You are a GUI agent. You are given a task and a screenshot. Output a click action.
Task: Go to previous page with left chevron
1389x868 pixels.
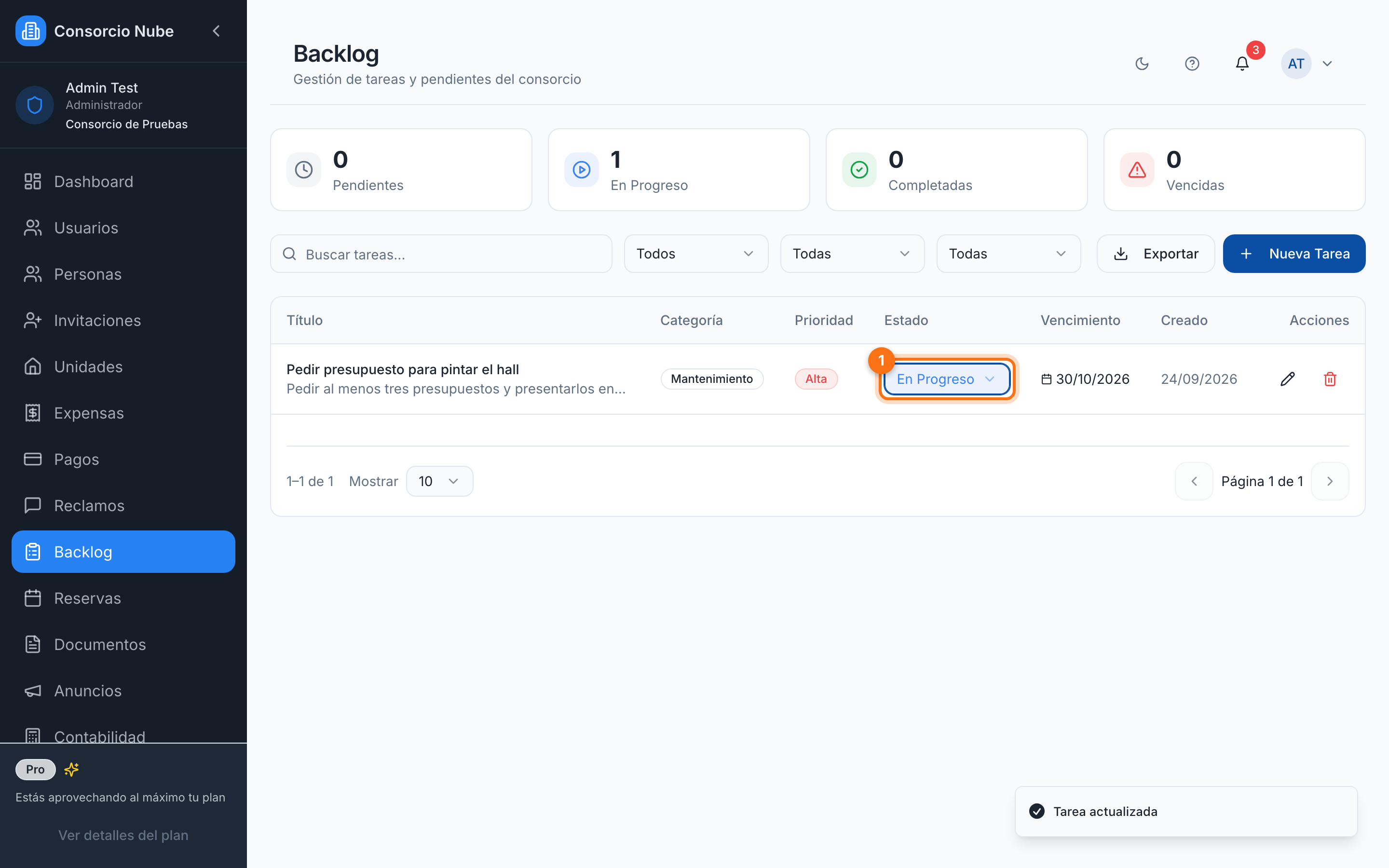coord(1194,481)
